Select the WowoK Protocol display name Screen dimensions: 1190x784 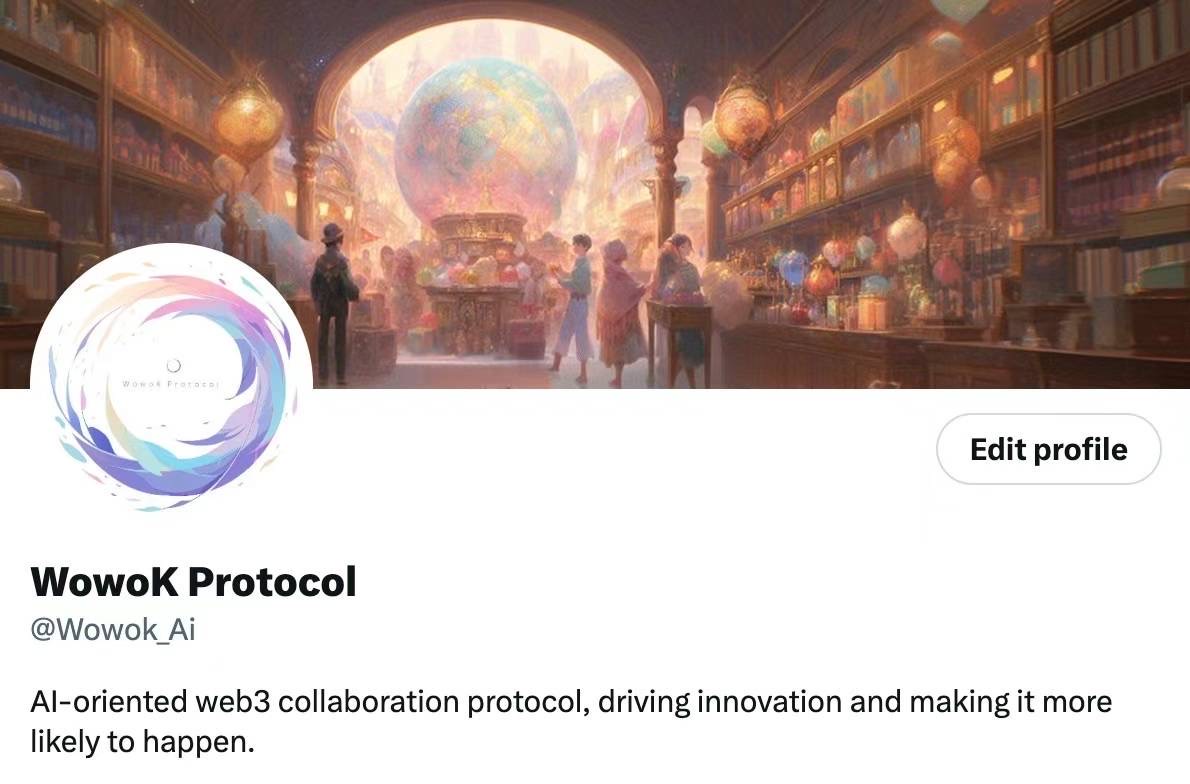tap(193, 582)
